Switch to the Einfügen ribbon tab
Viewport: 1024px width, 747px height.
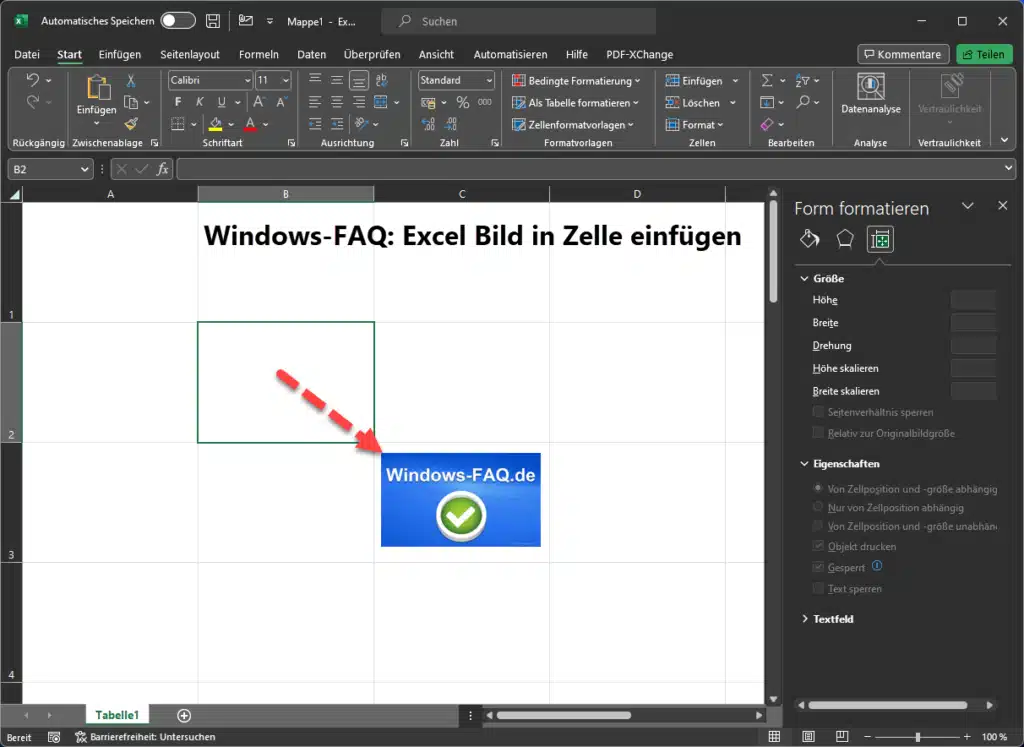coord(120,54)
